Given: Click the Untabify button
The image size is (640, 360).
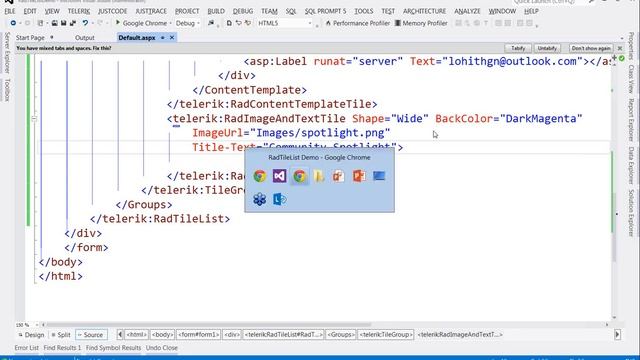Looking at the screenshot, I should click(547, 48).
